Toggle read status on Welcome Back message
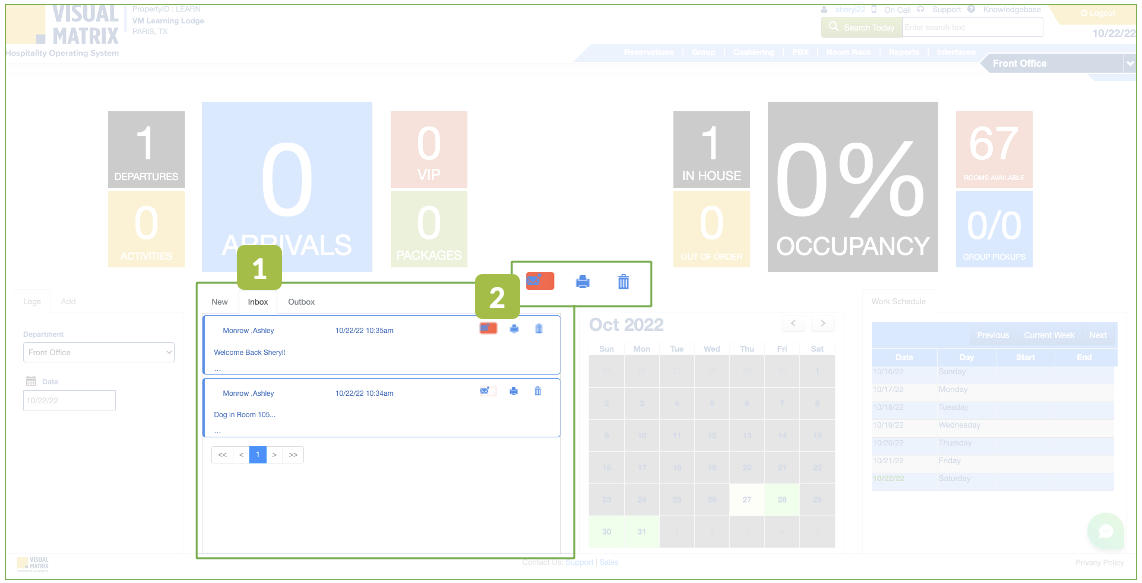 coord(488,328)
